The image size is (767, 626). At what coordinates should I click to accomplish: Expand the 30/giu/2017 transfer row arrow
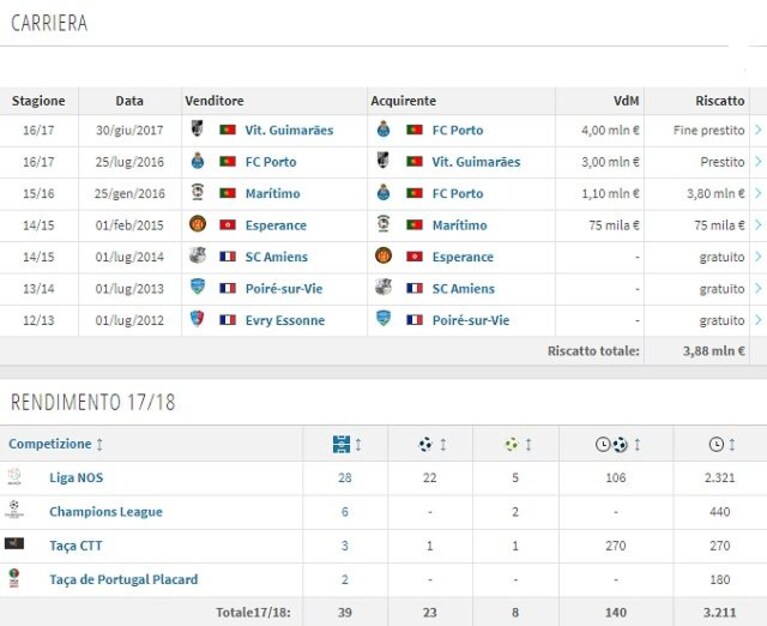758,130
